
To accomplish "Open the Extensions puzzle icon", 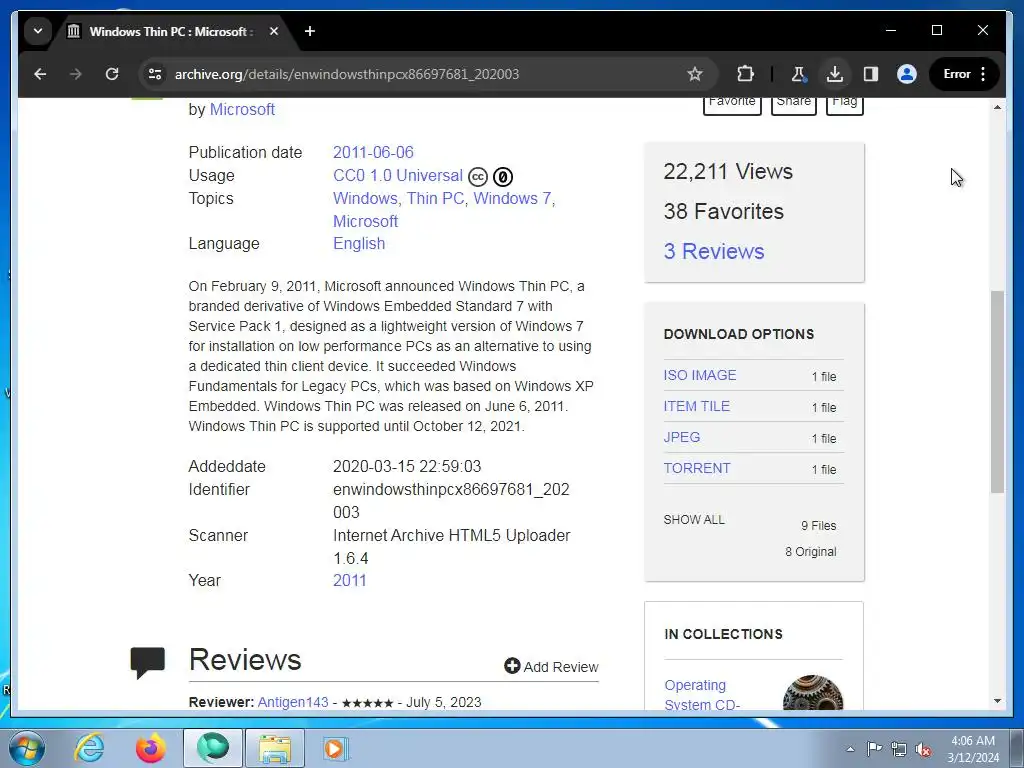I will tap(745, 74).
